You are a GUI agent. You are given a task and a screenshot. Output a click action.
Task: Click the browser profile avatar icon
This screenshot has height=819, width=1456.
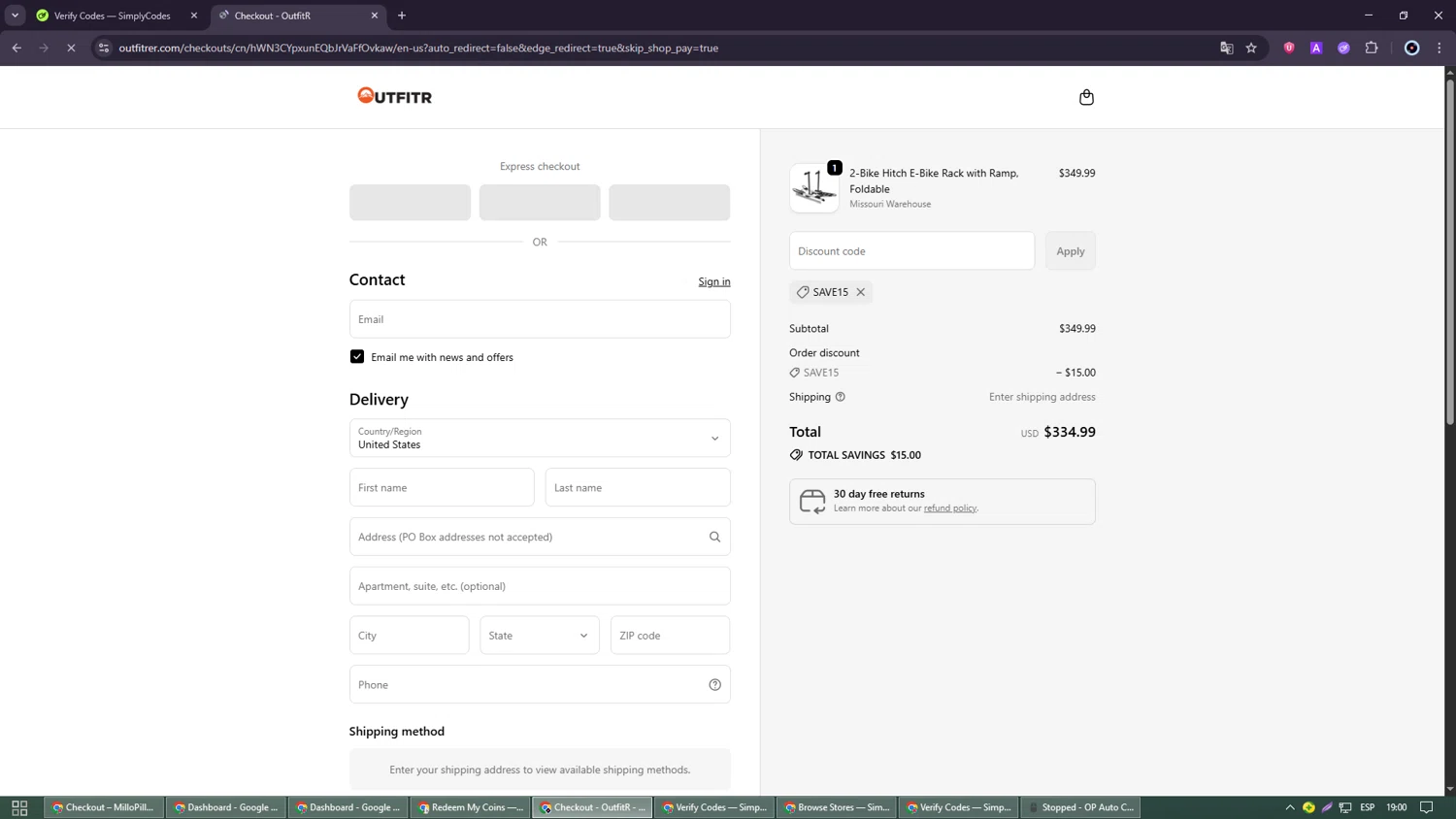1412,48
